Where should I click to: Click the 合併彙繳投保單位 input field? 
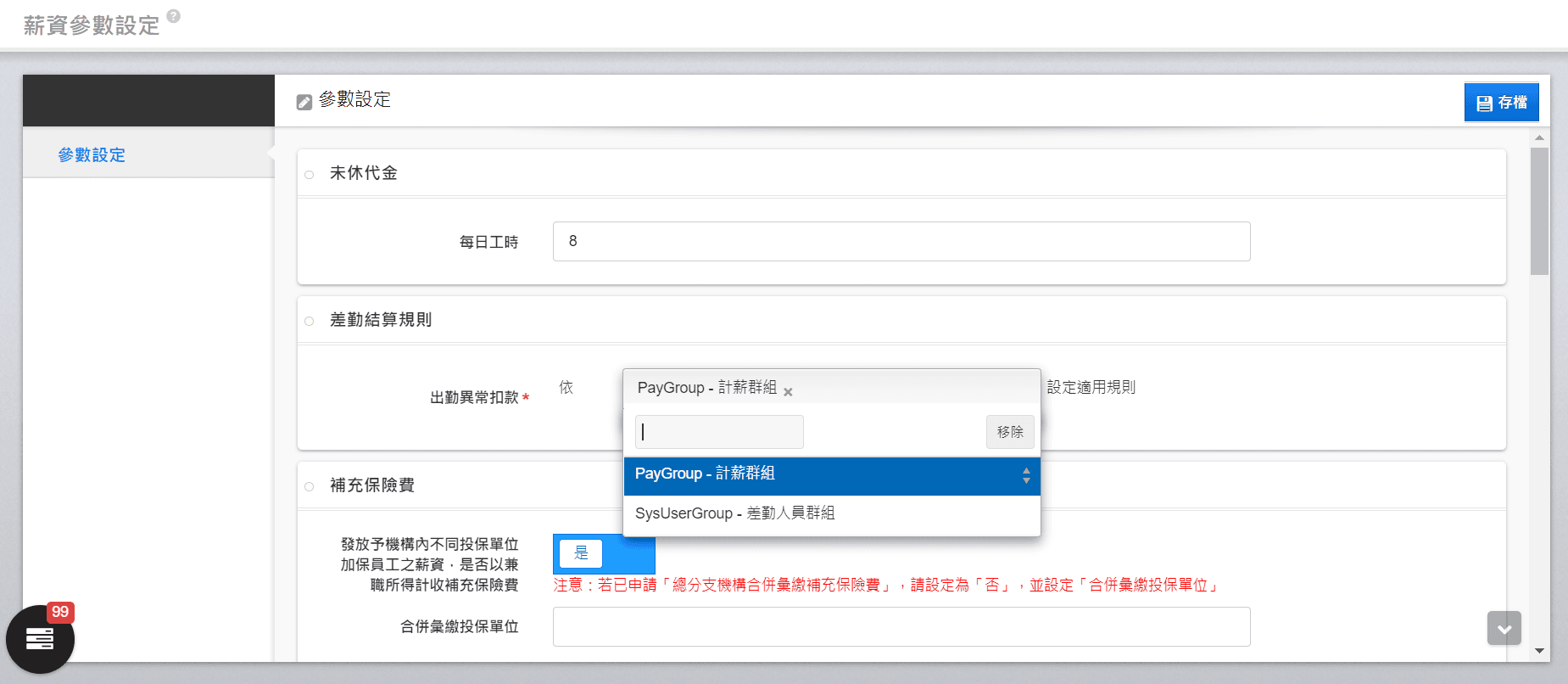tap(901, 627)
